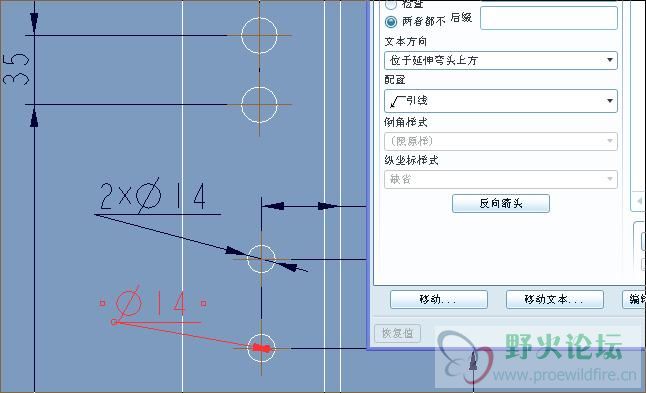646x393 pixels.
Task: Open the 倒角样式 dropdown (照原样)
Action: pos(501,141)
